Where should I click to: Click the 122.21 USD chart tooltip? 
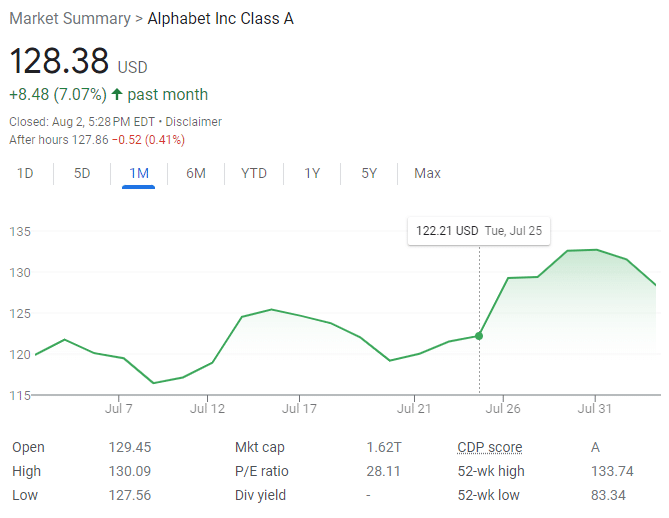(479, 230)
